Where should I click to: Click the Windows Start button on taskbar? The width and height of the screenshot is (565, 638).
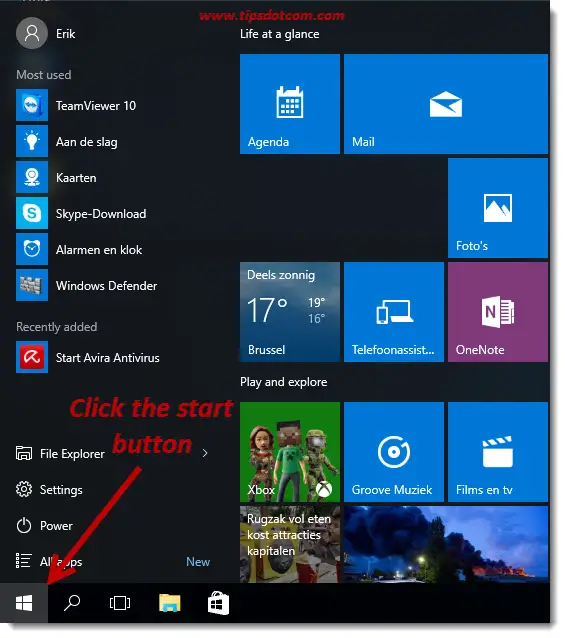click(x=24, y=603)
